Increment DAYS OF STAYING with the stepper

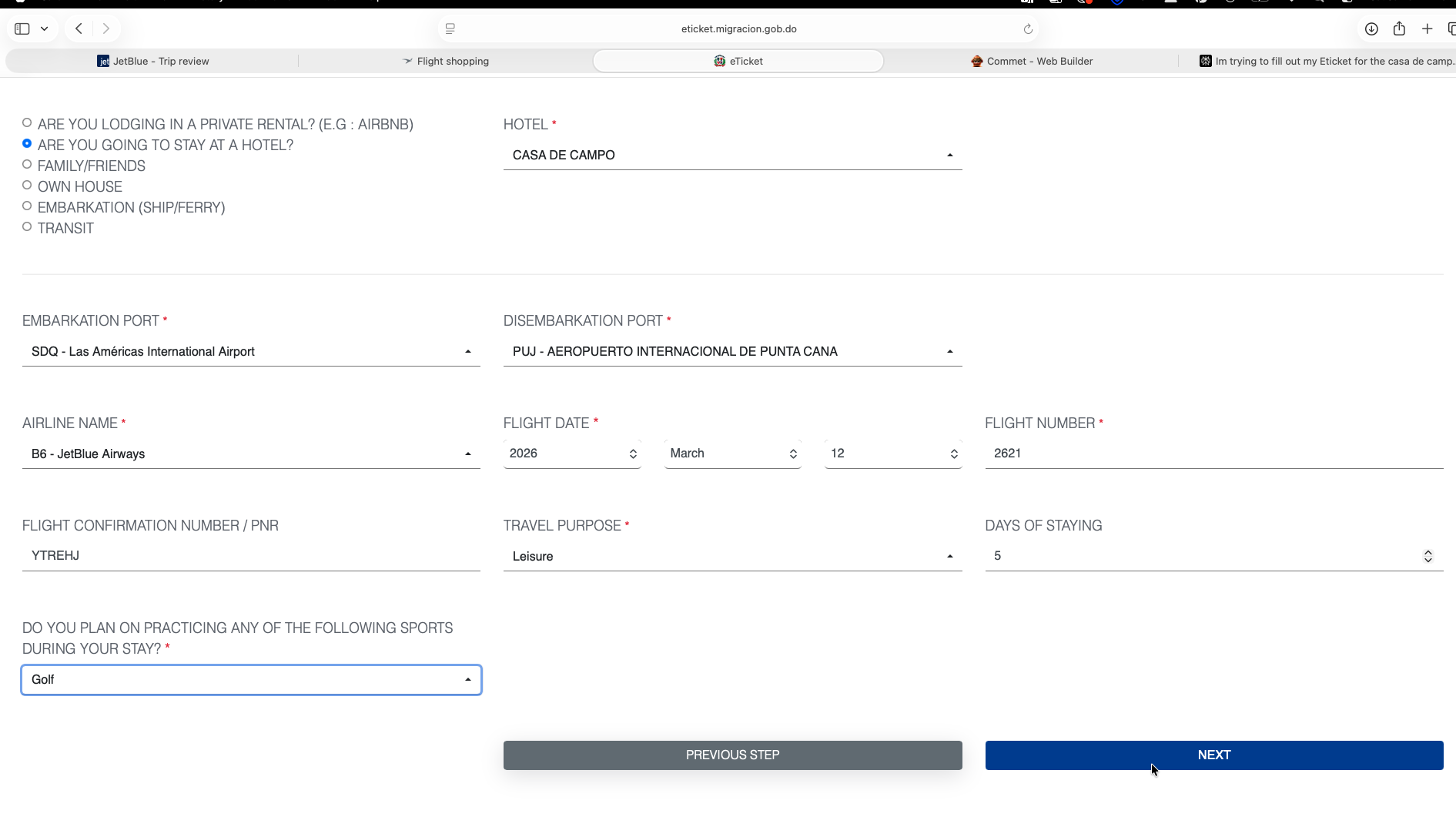1428,551
